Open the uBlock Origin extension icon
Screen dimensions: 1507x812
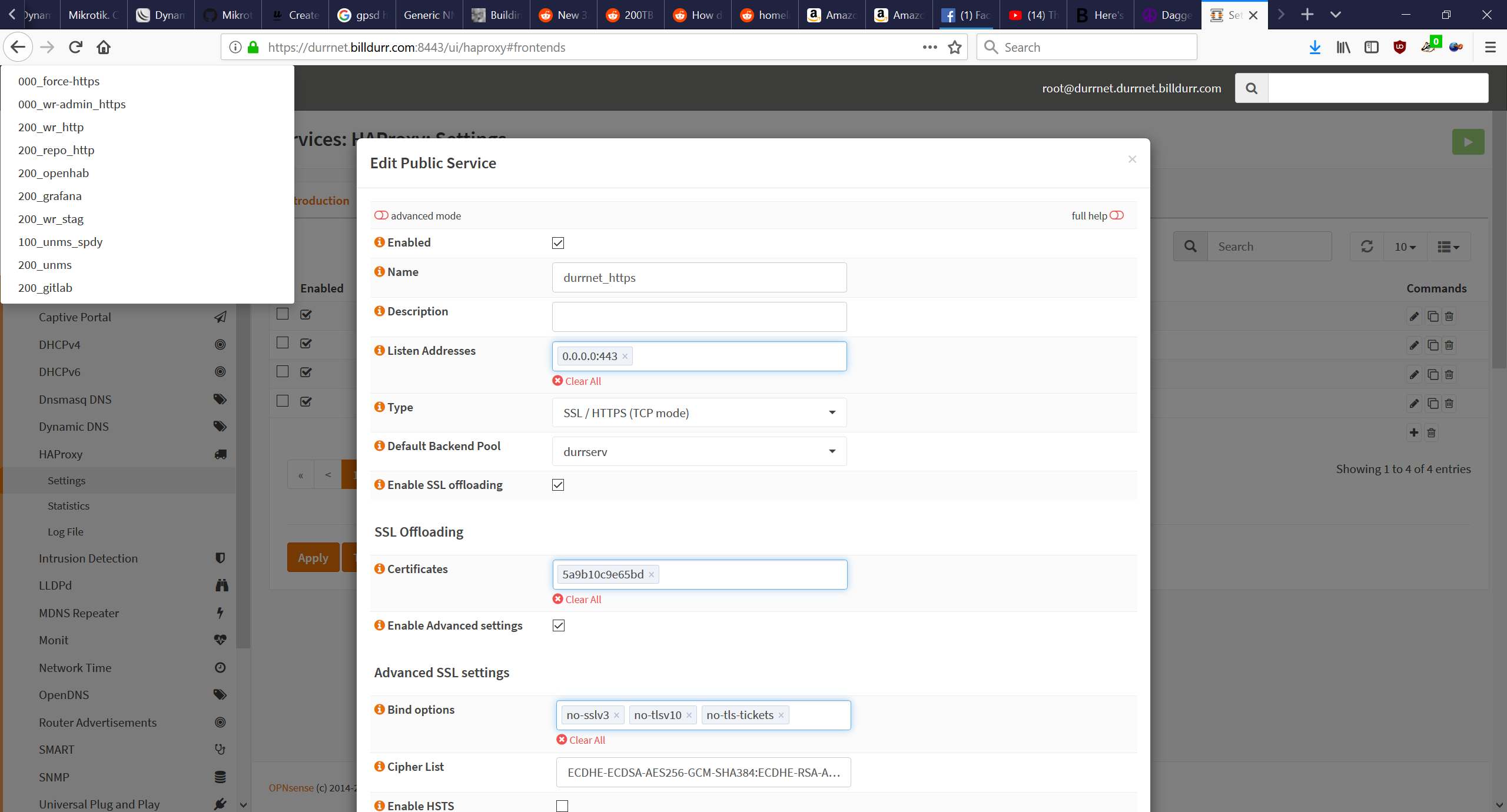[x=1400, y=47]
